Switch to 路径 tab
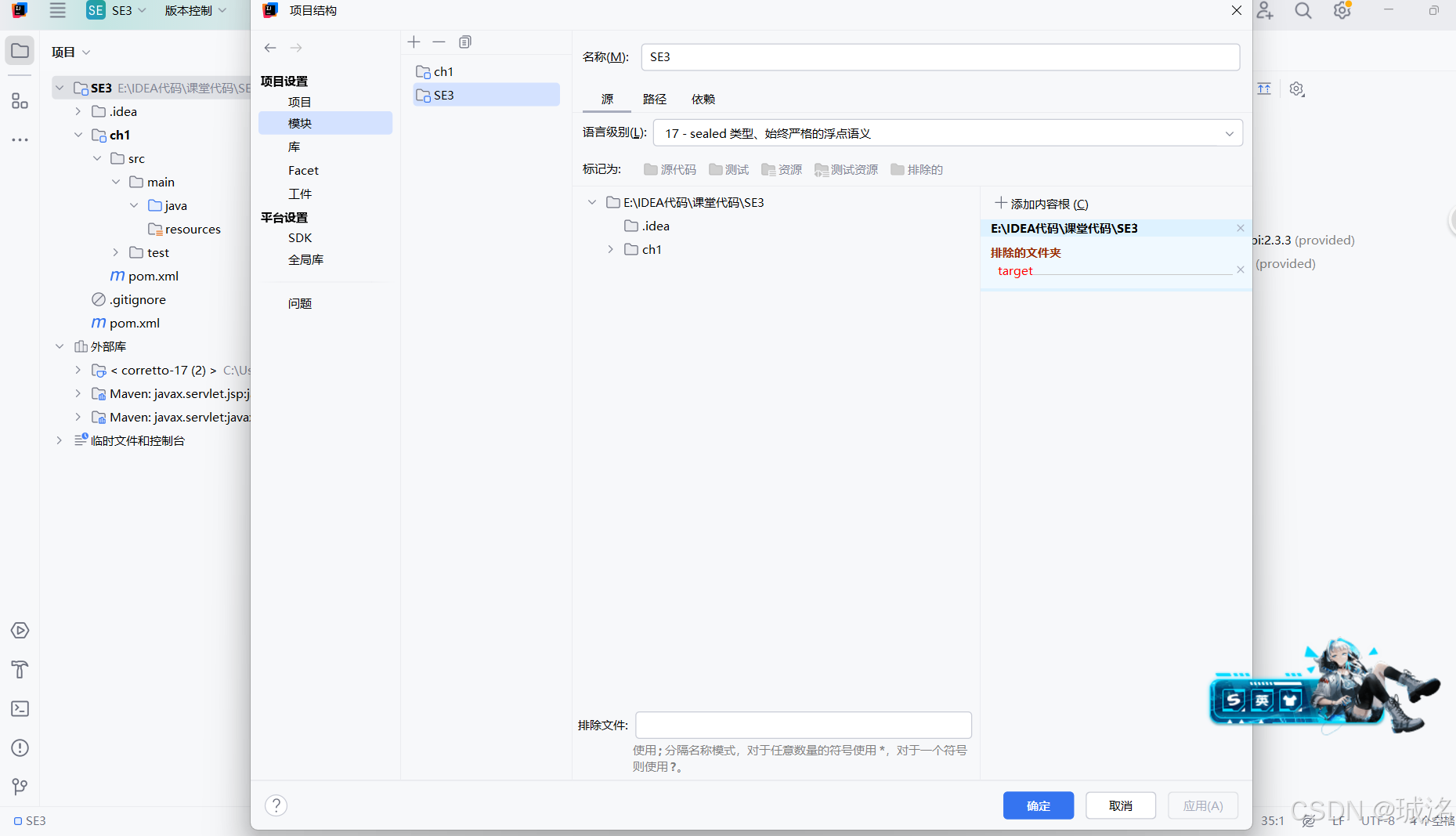Image resolution: width=1456 pixels, height=836 pixels. coord(655,99)
